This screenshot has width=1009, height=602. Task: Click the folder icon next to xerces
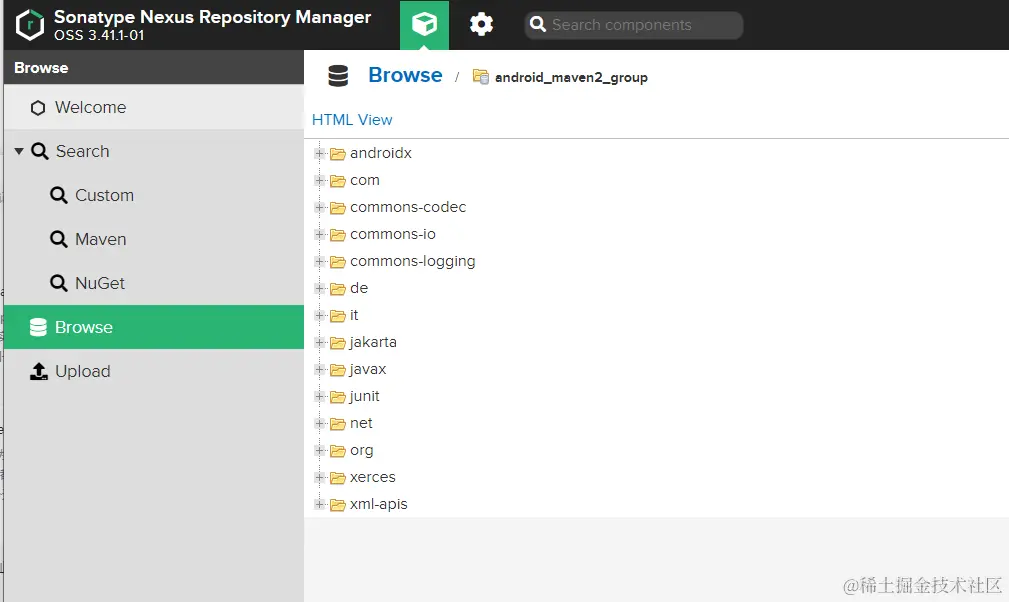pyautogui.click(x=338, y=478)
